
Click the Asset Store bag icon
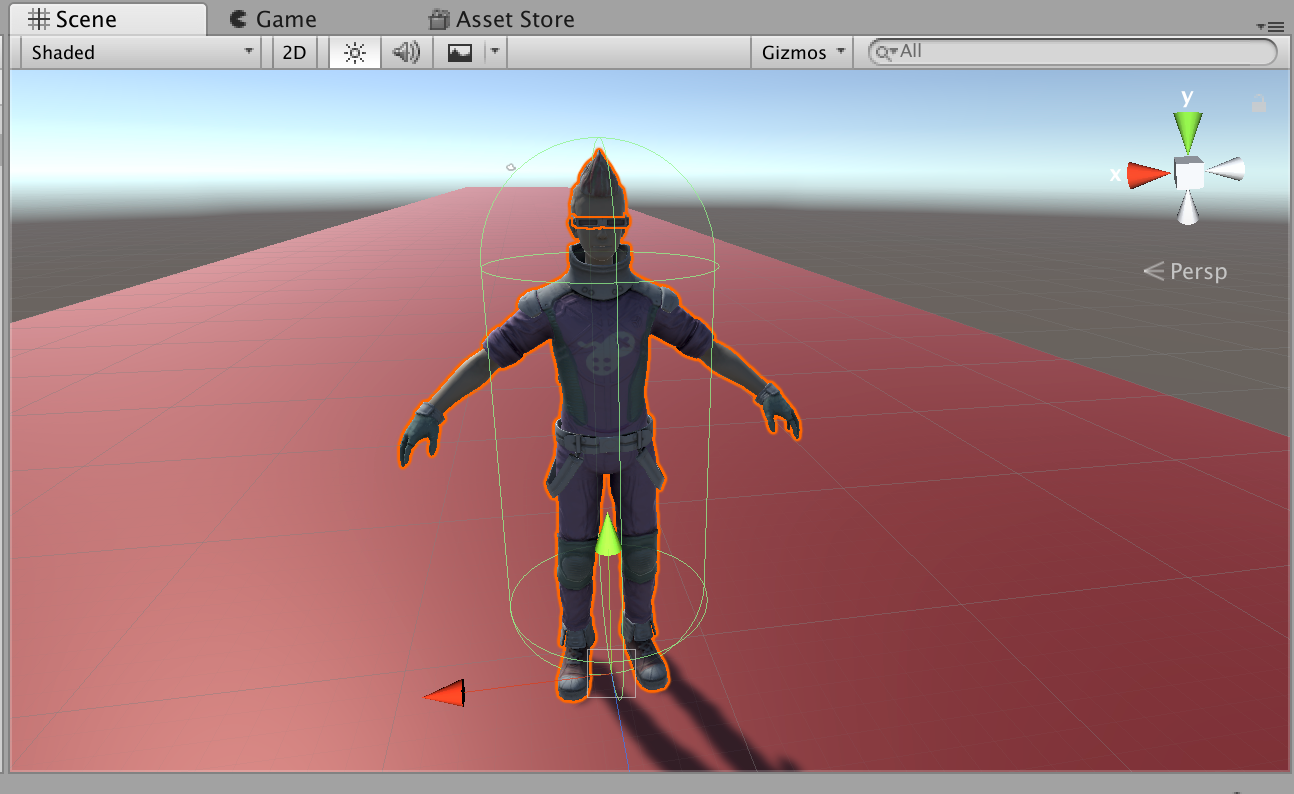click(439, 19)
